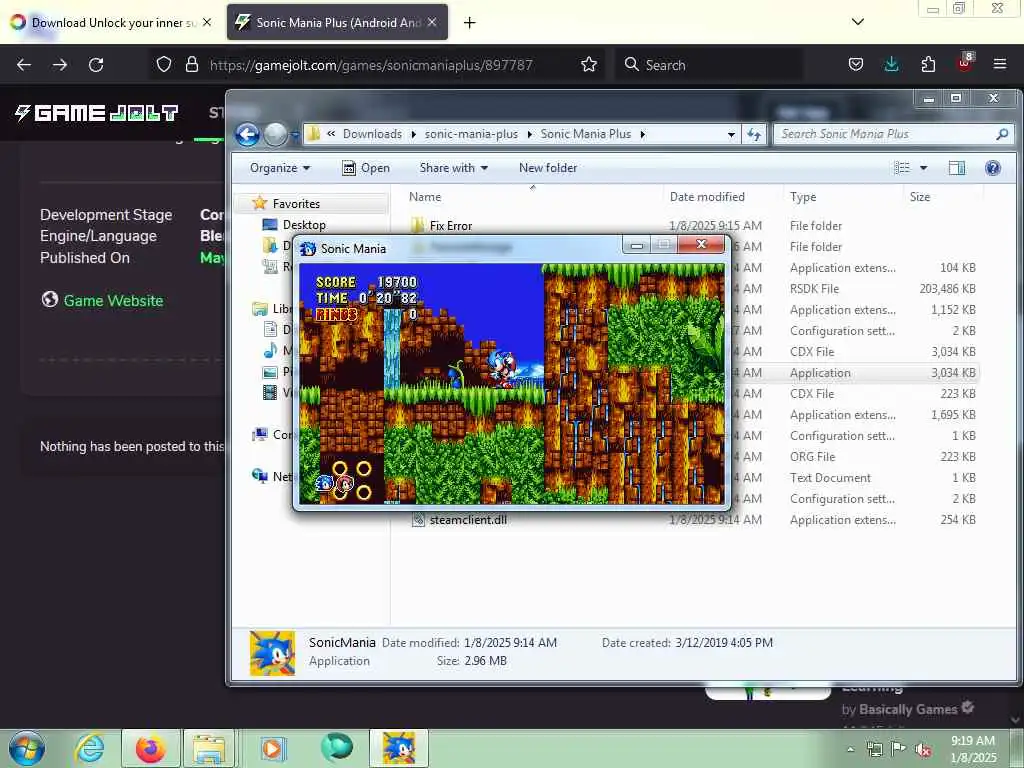Screen dimensions: 1024x768
Task: Click the change view icon
Action: [902, 168]
